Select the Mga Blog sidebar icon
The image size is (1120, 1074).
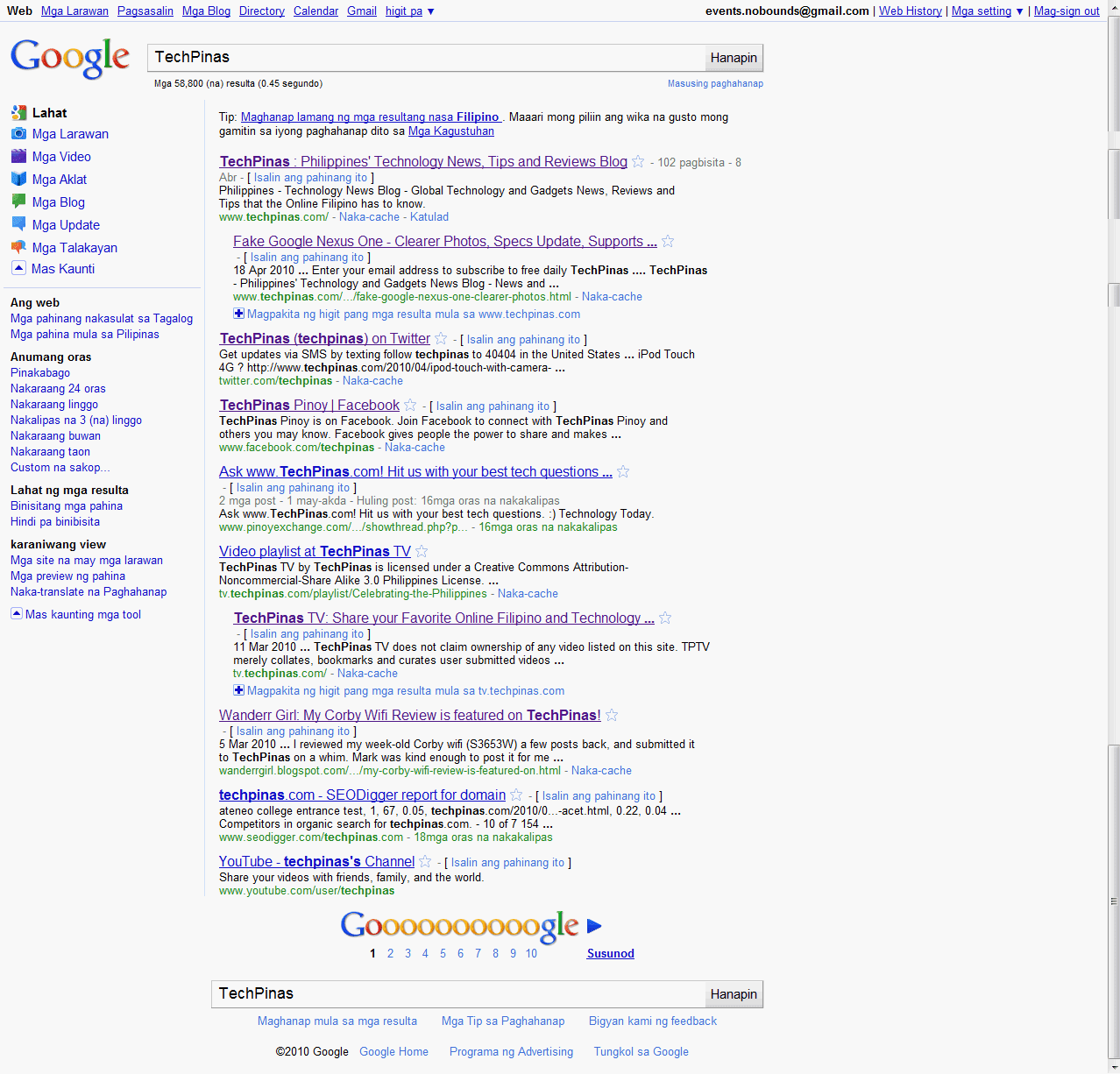(x=18, y=201)
